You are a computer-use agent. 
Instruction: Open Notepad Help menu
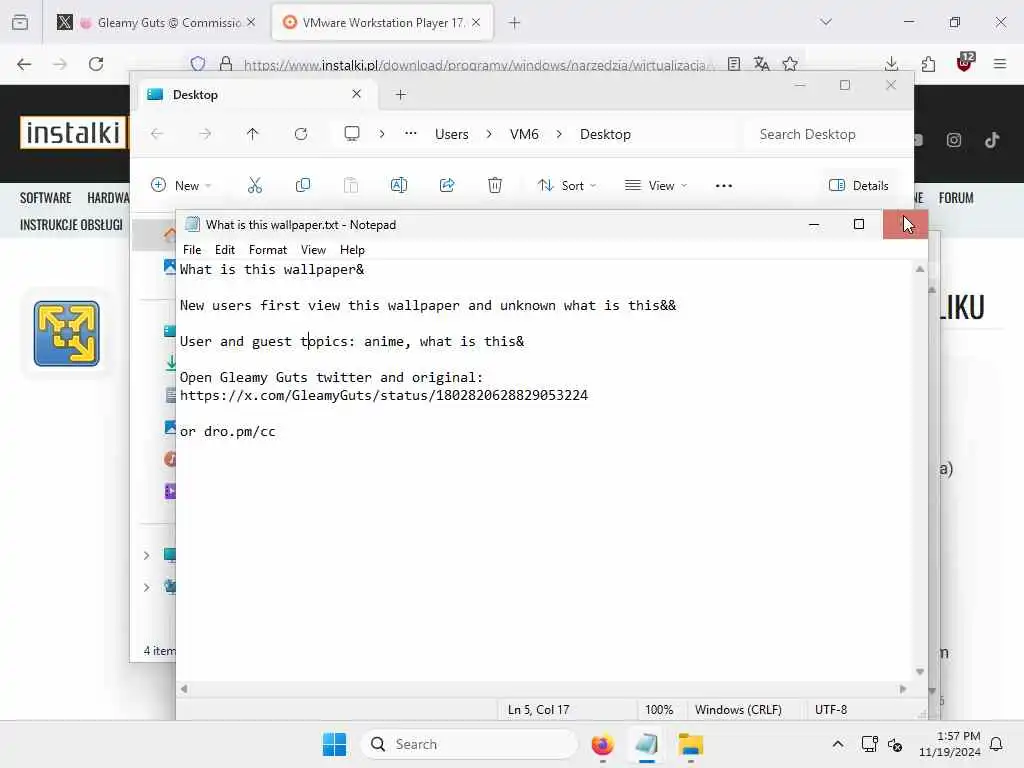click(x=352, y=249)
